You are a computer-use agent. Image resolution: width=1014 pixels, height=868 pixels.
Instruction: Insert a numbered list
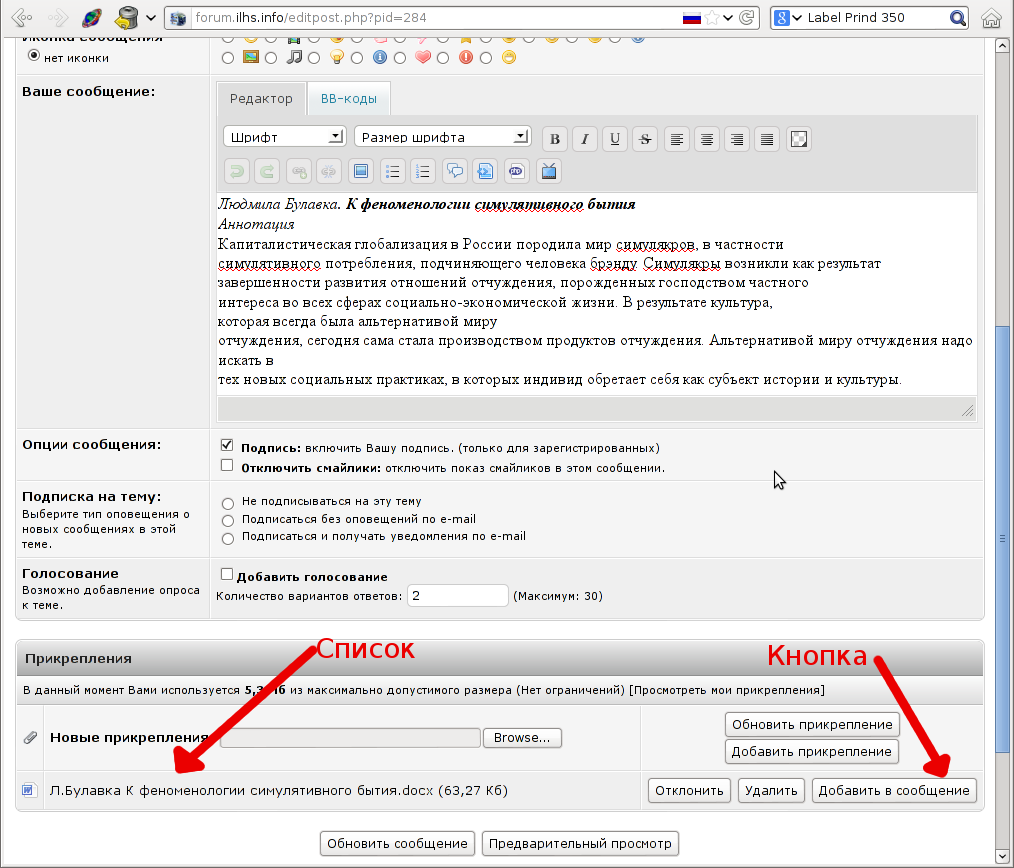pyautogui.click(x=423, y=171)
